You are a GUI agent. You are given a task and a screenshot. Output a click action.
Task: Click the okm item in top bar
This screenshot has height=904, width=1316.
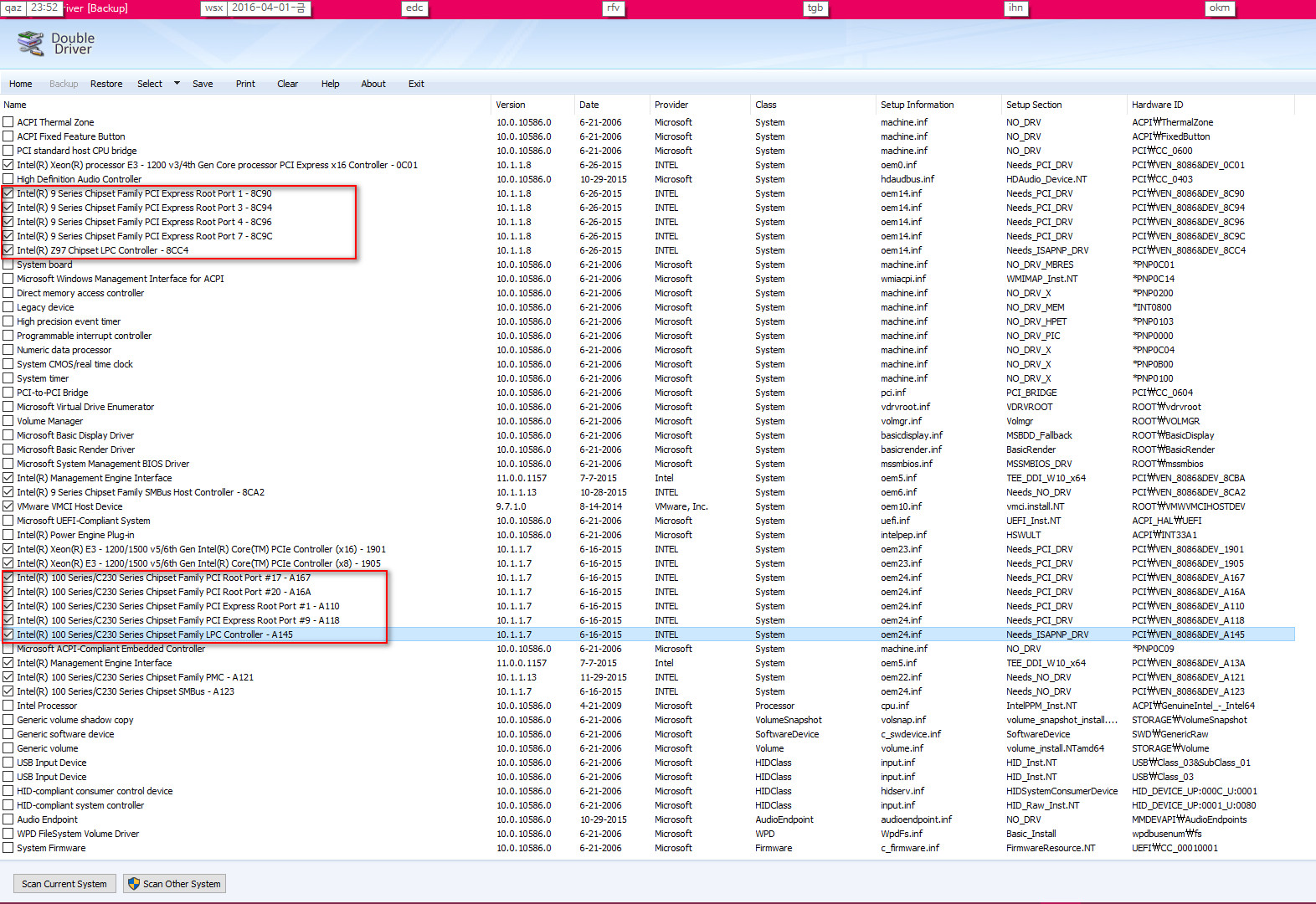[1219, 8]
